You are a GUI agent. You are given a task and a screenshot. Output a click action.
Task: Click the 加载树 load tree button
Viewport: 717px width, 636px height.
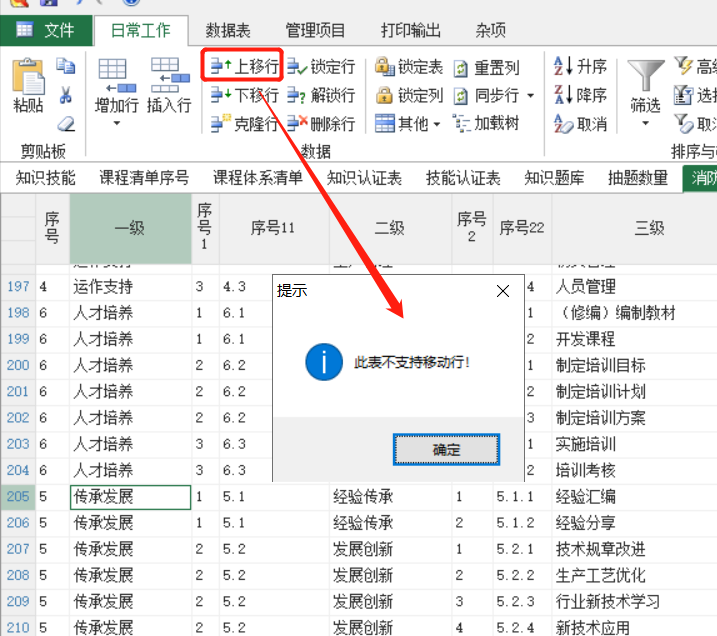coord(486,124)
